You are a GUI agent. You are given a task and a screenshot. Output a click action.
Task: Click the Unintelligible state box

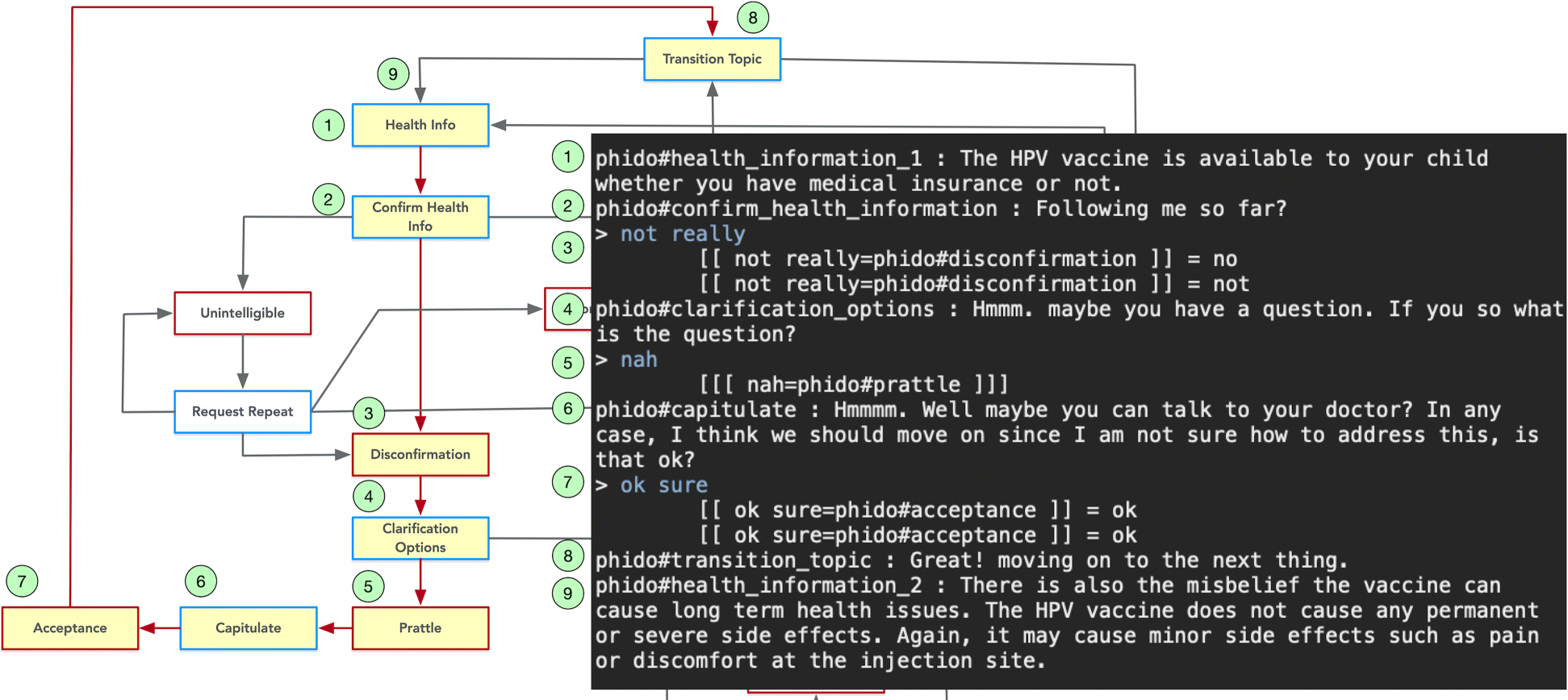point(243,313)
